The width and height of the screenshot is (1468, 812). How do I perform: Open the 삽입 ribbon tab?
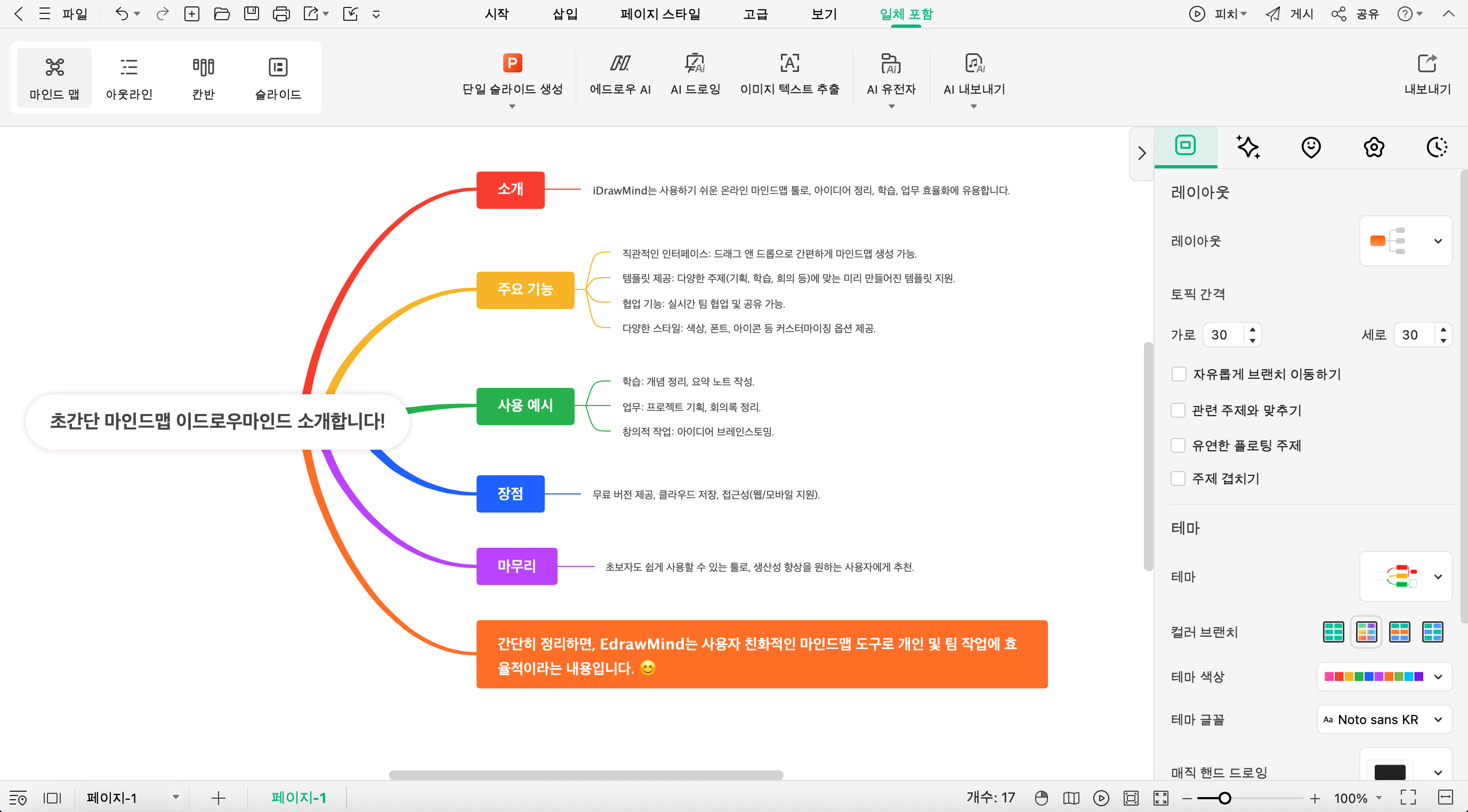click(x=564, y=14)
